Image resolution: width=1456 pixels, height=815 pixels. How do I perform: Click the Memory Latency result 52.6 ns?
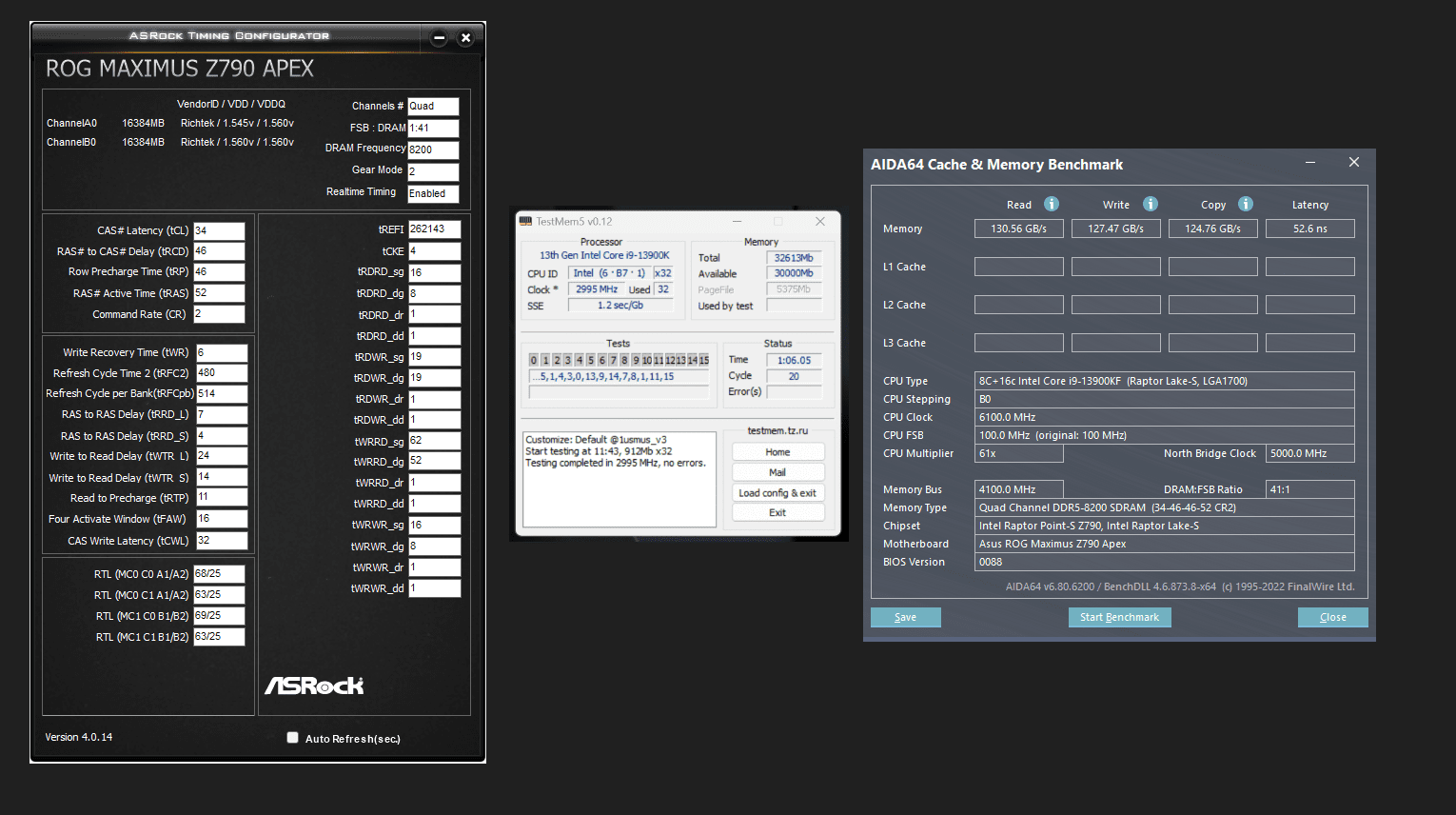(x=1309, y=229)
